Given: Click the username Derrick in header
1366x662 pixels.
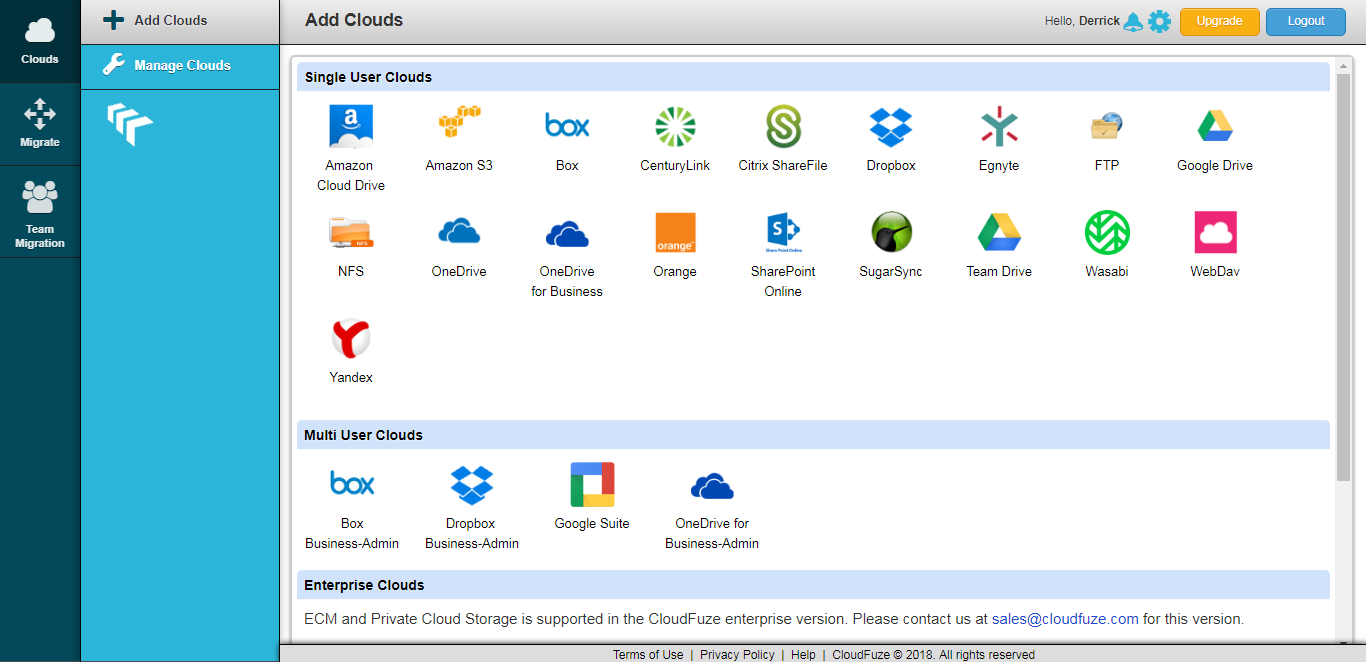Looking at the screenshot, I should [x=1099, y=21].
